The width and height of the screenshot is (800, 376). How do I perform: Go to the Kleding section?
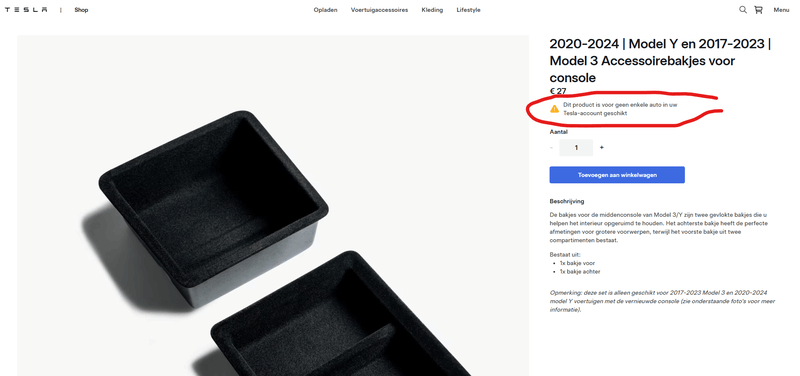[432, 10]
